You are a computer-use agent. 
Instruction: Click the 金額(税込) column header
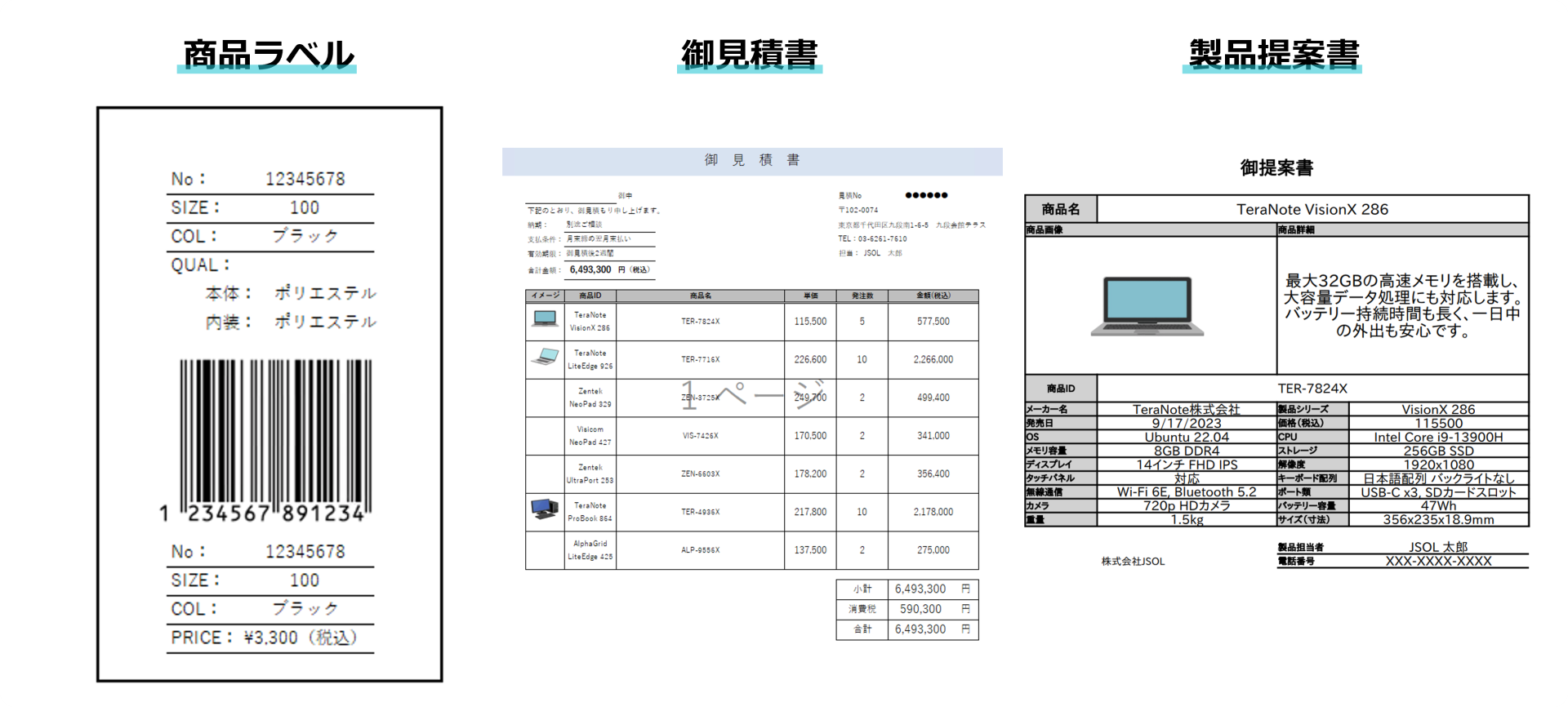[933, 296]
